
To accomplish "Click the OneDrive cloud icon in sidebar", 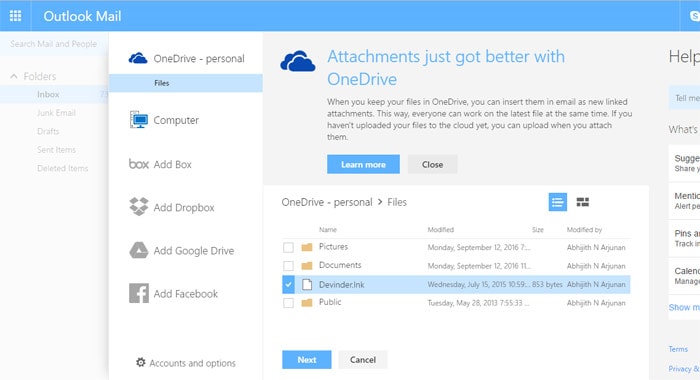I will pos(138,58).
